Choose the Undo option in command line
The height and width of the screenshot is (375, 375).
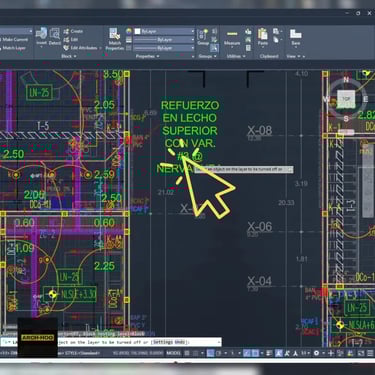tap(180, 342)
